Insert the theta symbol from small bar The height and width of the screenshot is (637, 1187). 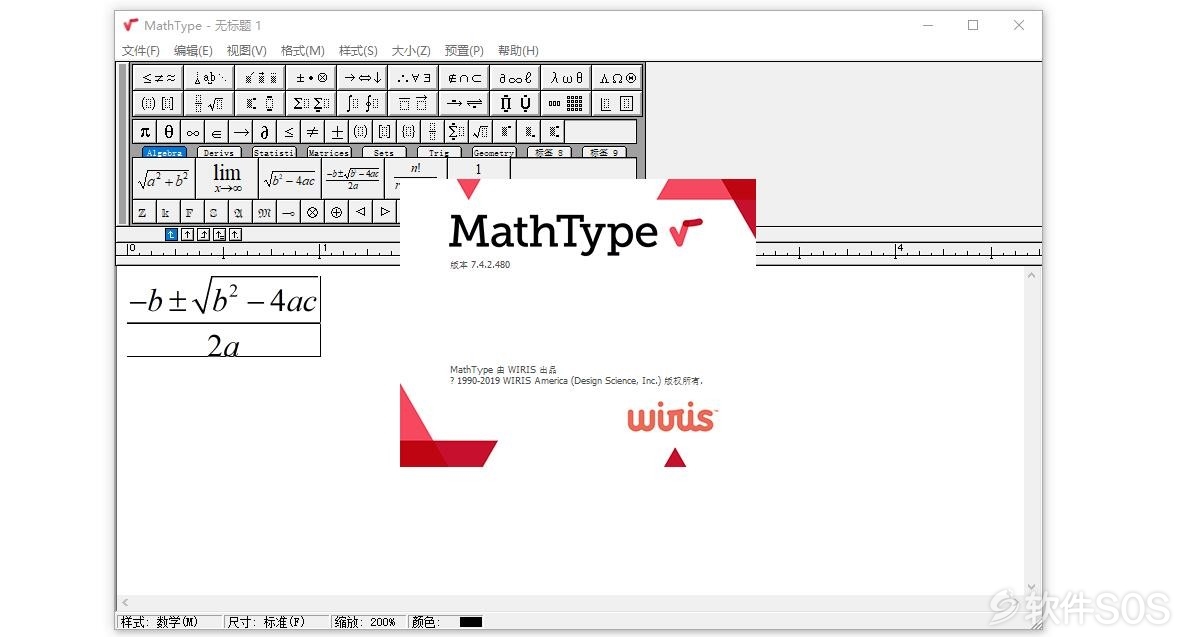169,132
